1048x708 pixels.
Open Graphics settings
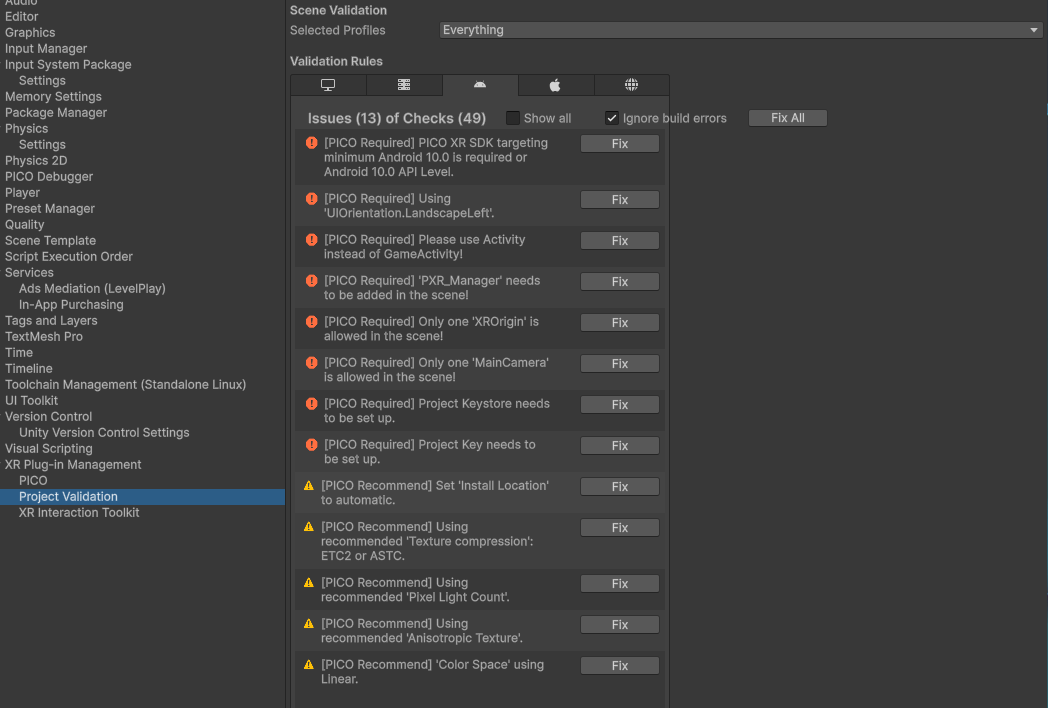[30, 33]
